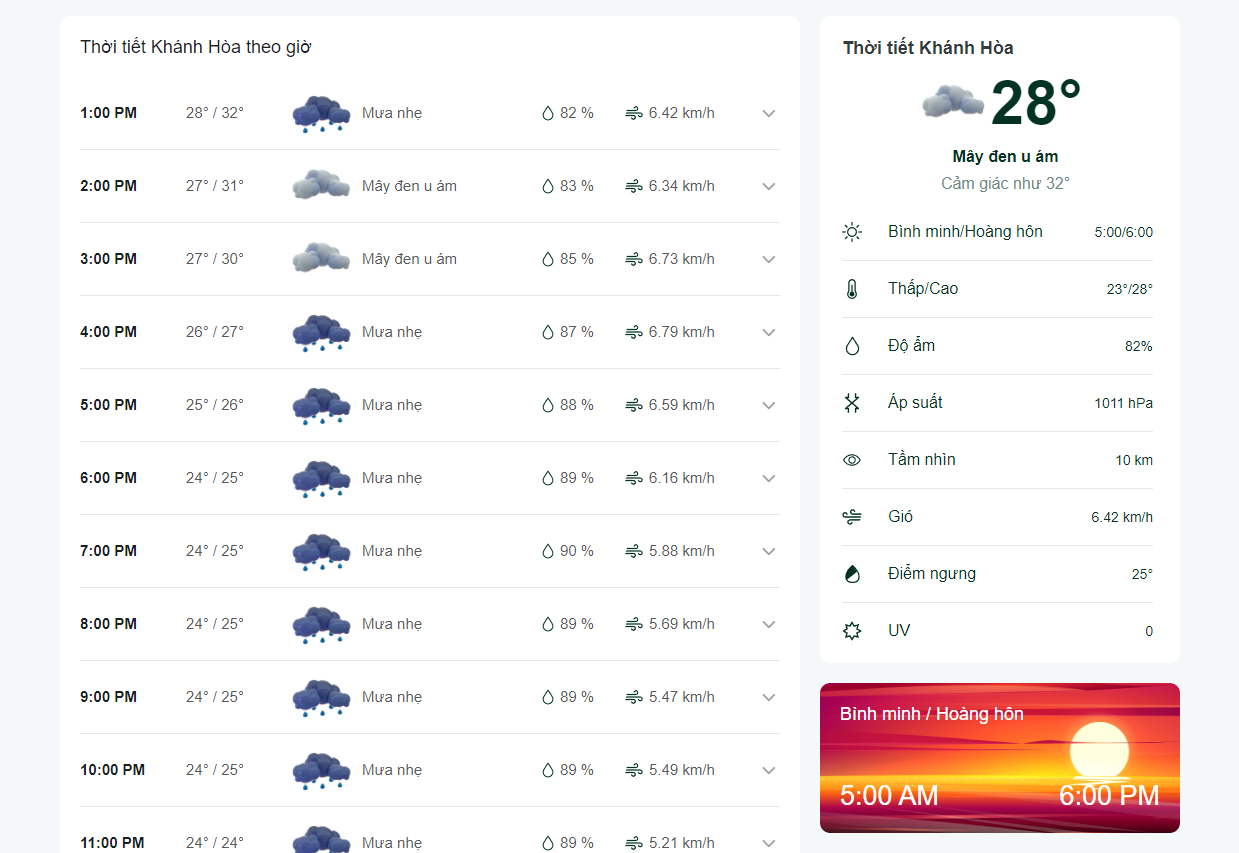The image size is (1239, 853).
Task: Click the rain cloud icon at 8:00 PM
Action: pyautogui.click(x=321, y=625)
